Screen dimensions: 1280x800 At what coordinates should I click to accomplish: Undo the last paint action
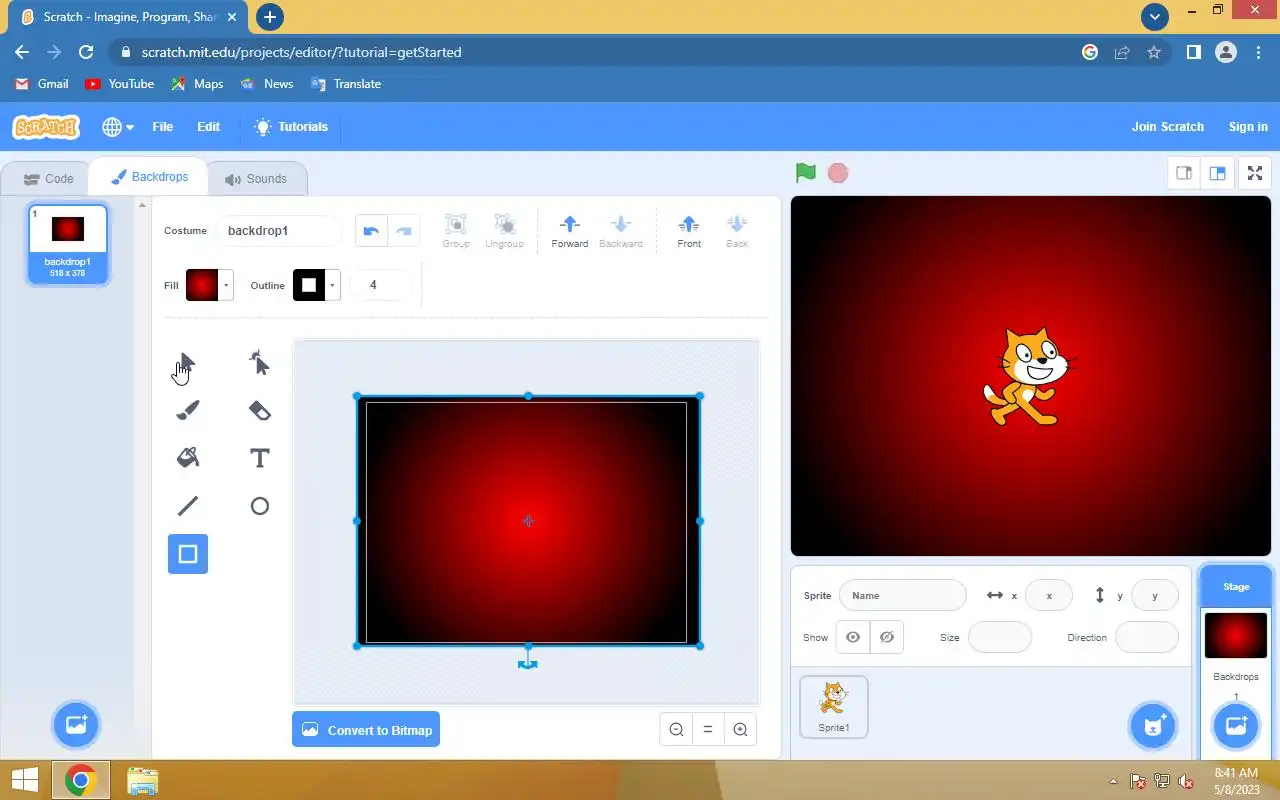point(371,231)
